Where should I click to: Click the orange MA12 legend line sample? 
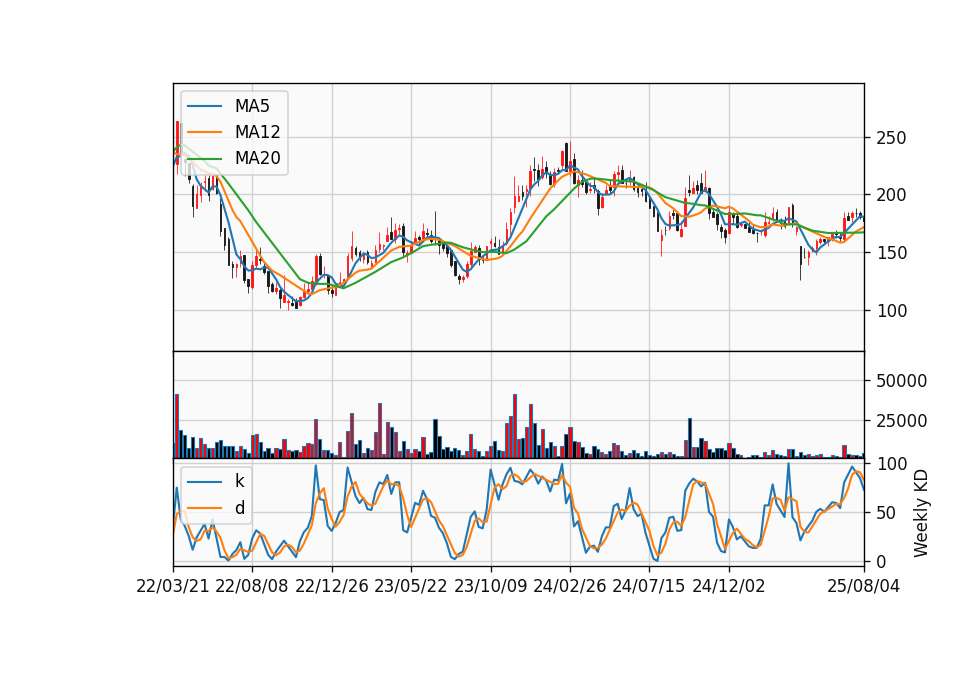(204, 132)
